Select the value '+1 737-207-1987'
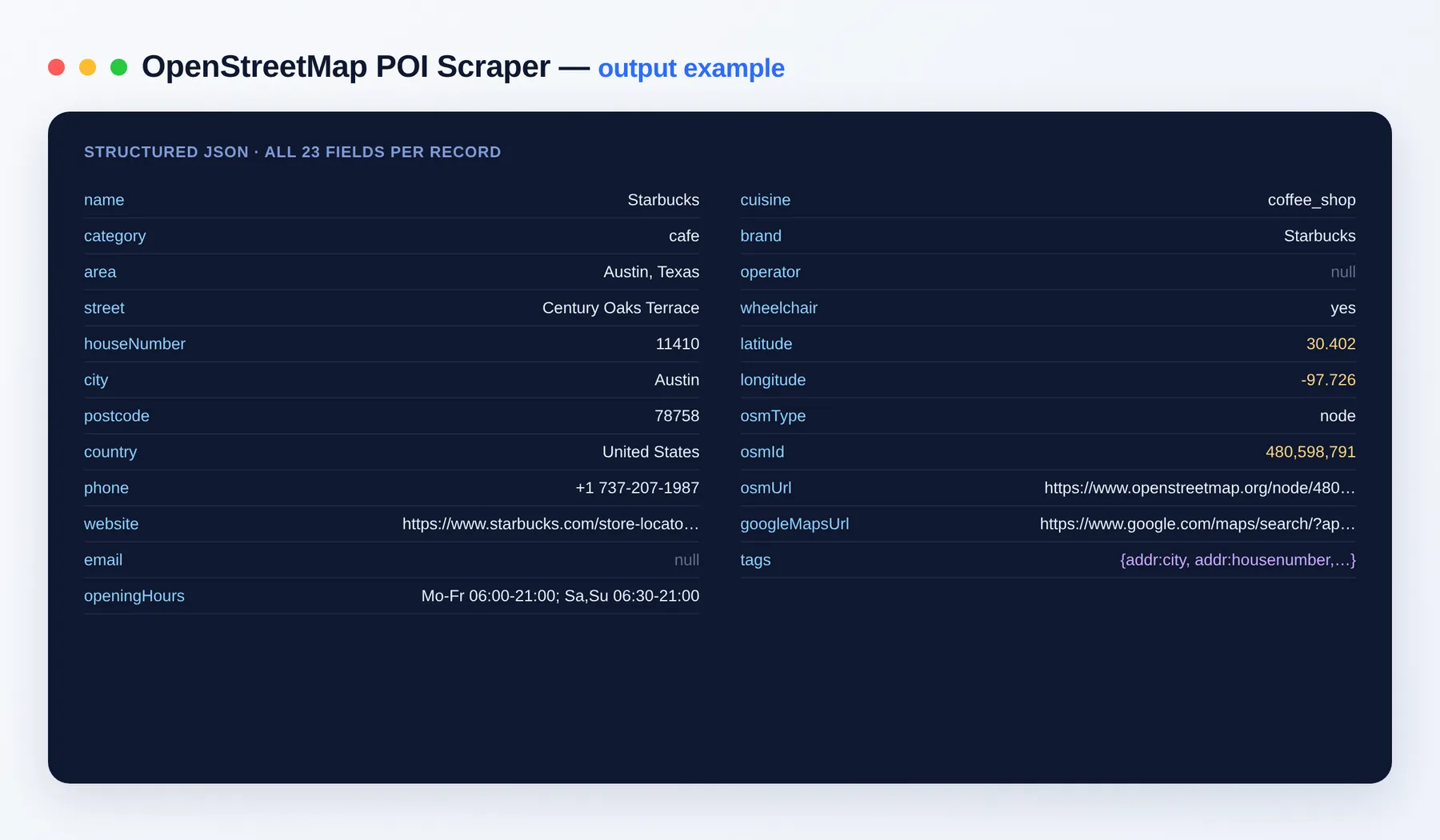Viewport: 1440px width, 840px height. click(638, 488)
